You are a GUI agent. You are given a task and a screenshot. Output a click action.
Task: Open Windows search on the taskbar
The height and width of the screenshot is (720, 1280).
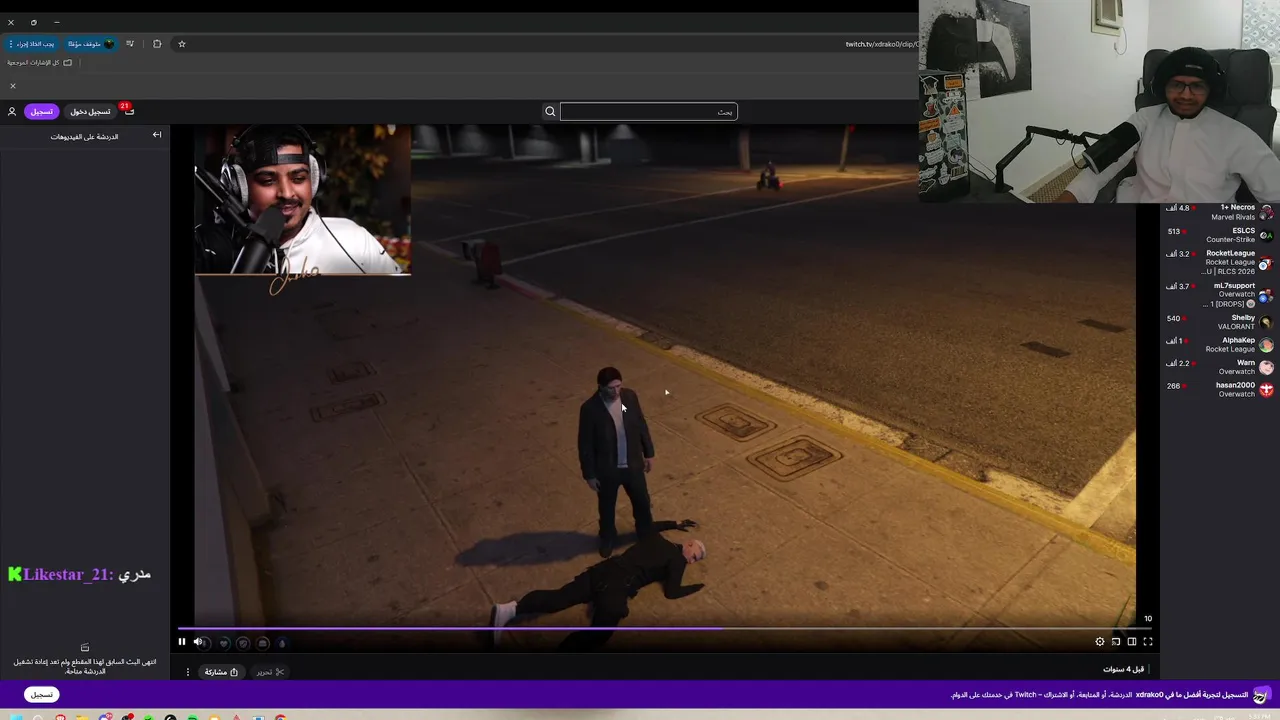point(38,716)
